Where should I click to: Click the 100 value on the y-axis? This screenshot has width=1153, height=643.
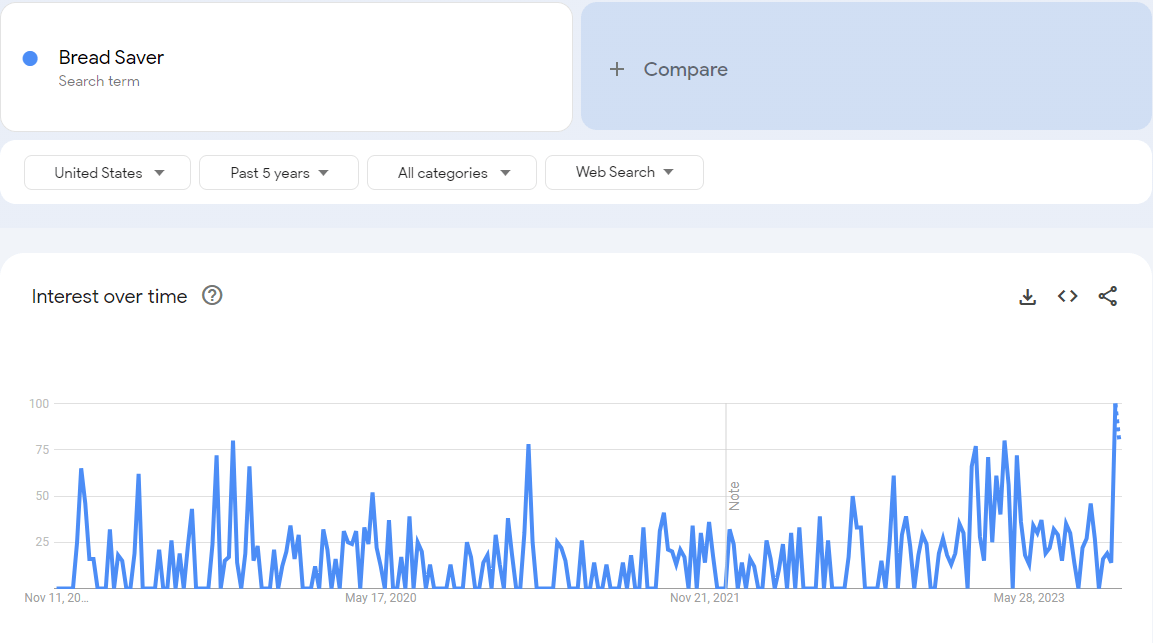(38, 404)
